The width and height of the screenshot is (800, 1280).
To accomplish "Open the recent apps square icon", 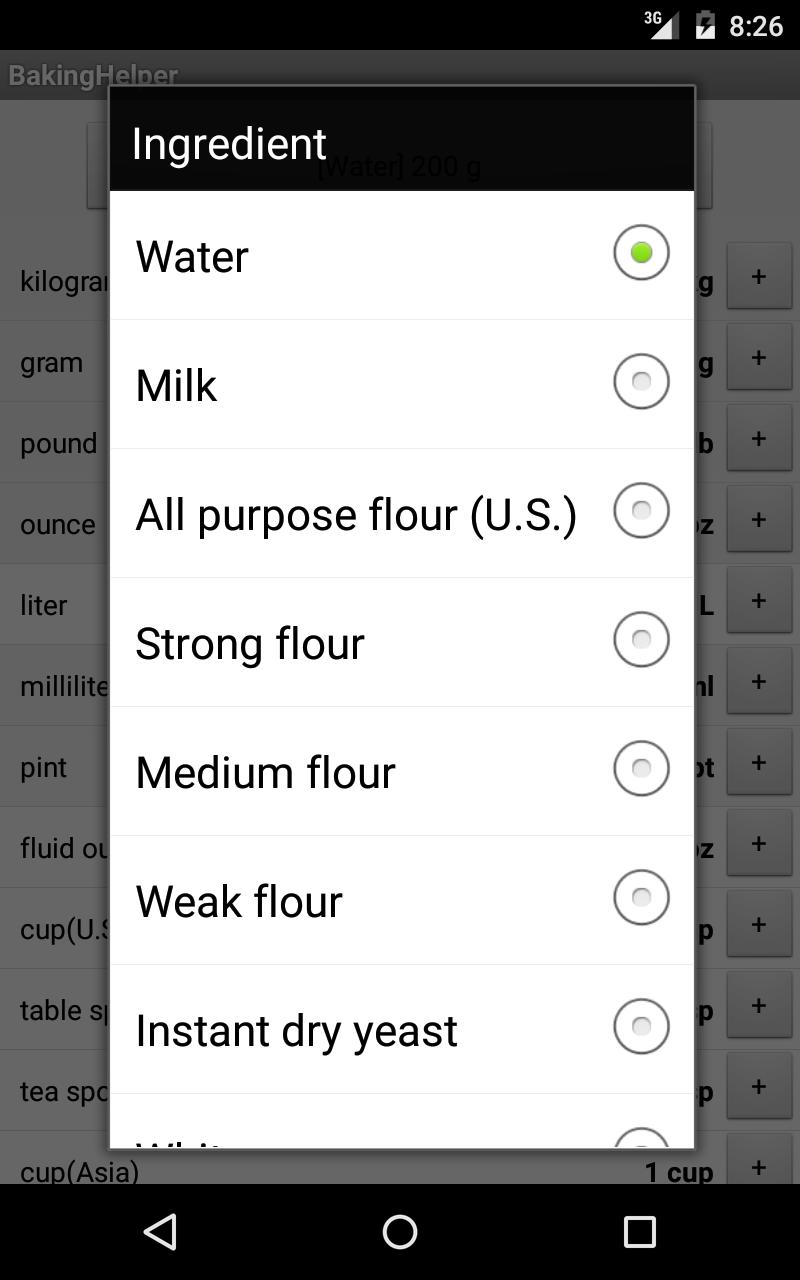I will click(x=640, y=1232).
